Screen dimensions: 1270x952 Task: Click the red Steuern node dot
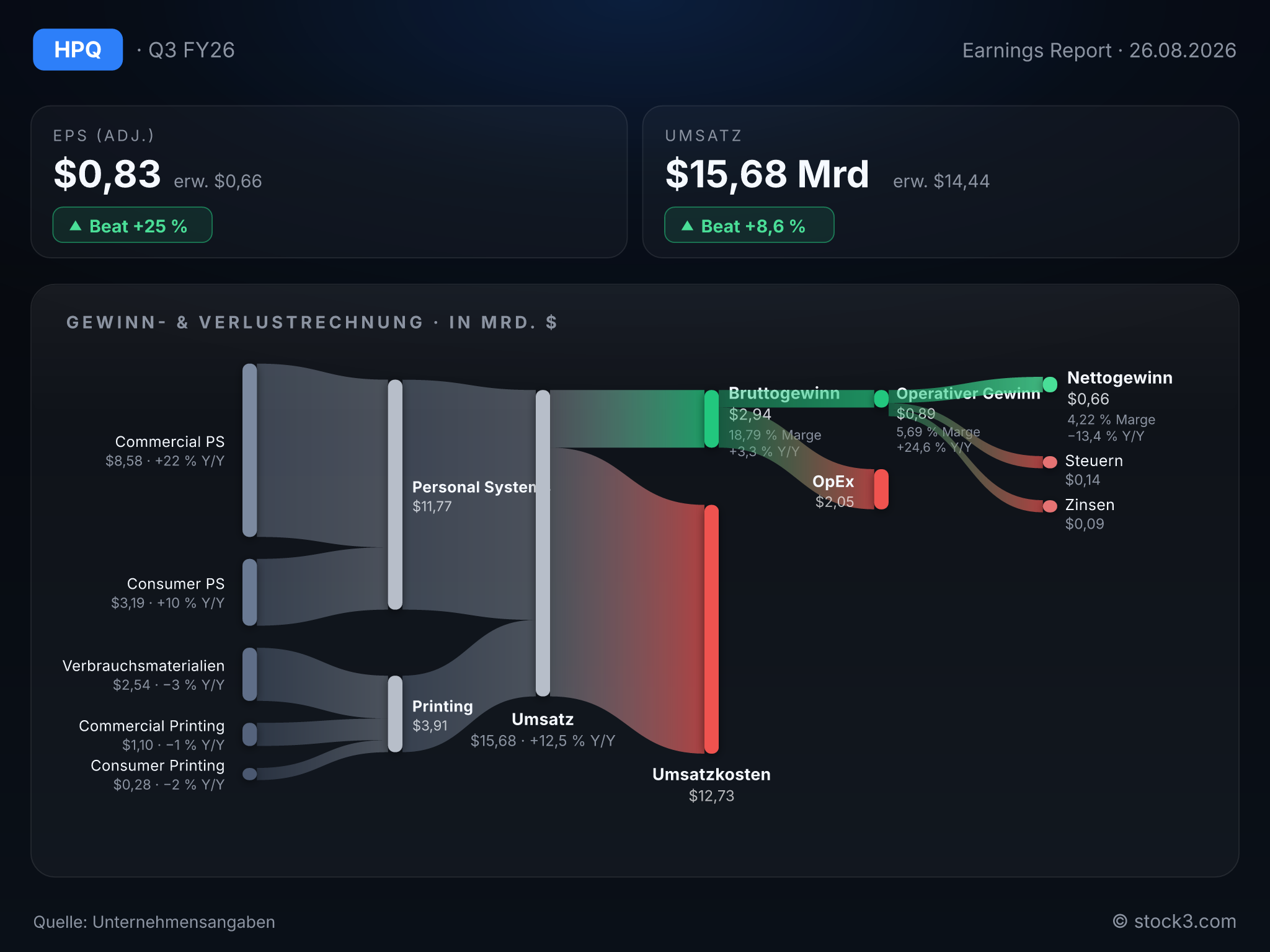pyautogui.click(x=1050, y=462)
